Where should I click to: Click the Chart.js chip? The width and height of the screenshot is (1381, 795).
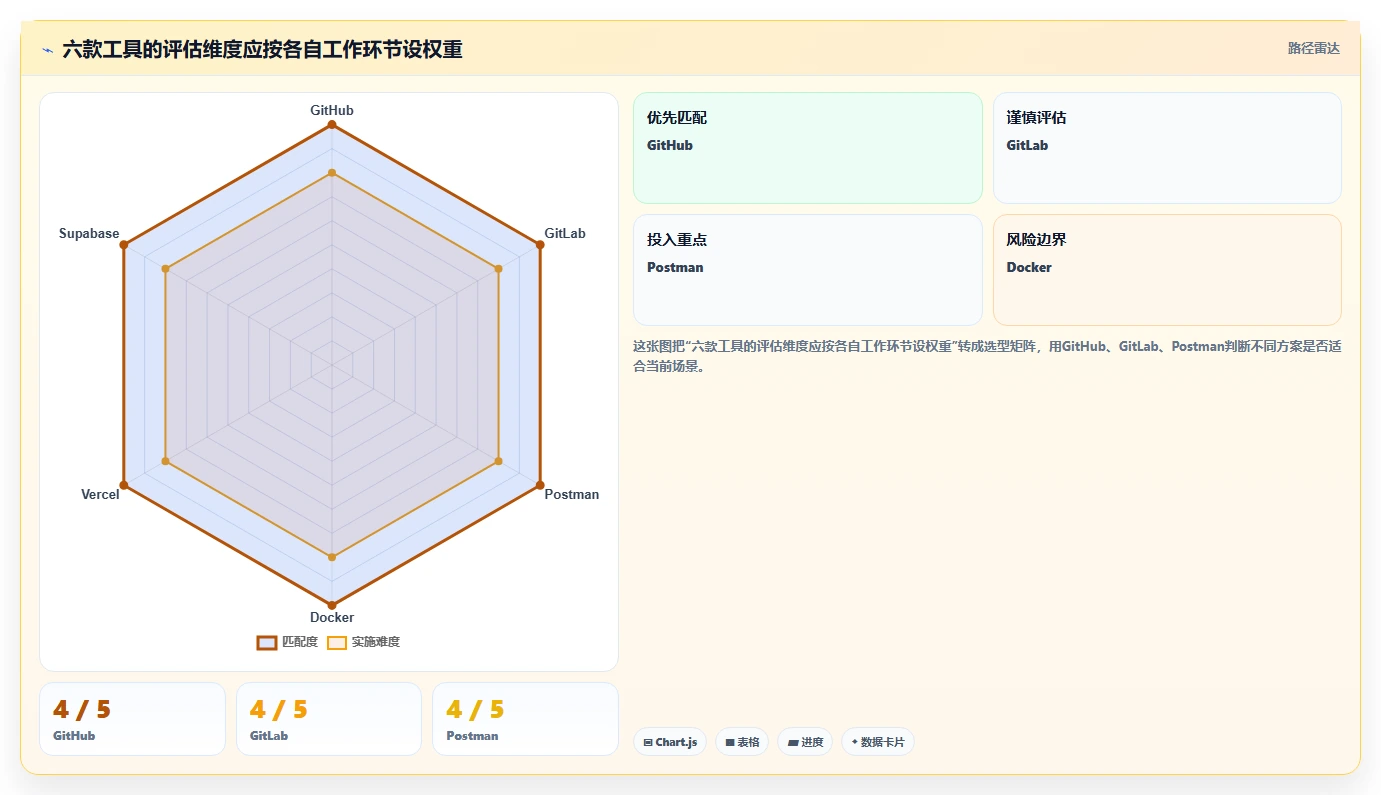pyautogui.click(x=670, y=742)
